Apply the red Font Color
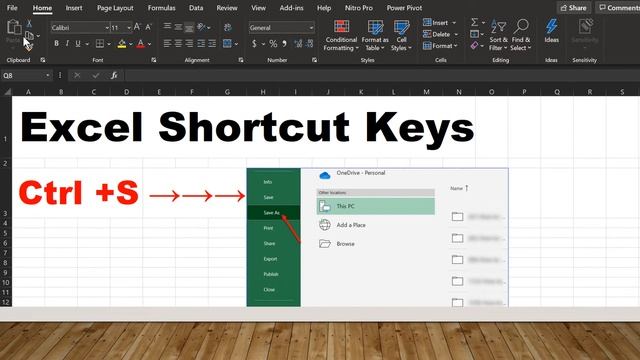The height and width of the screenshot is (360, 640). (x=141, y=43)
